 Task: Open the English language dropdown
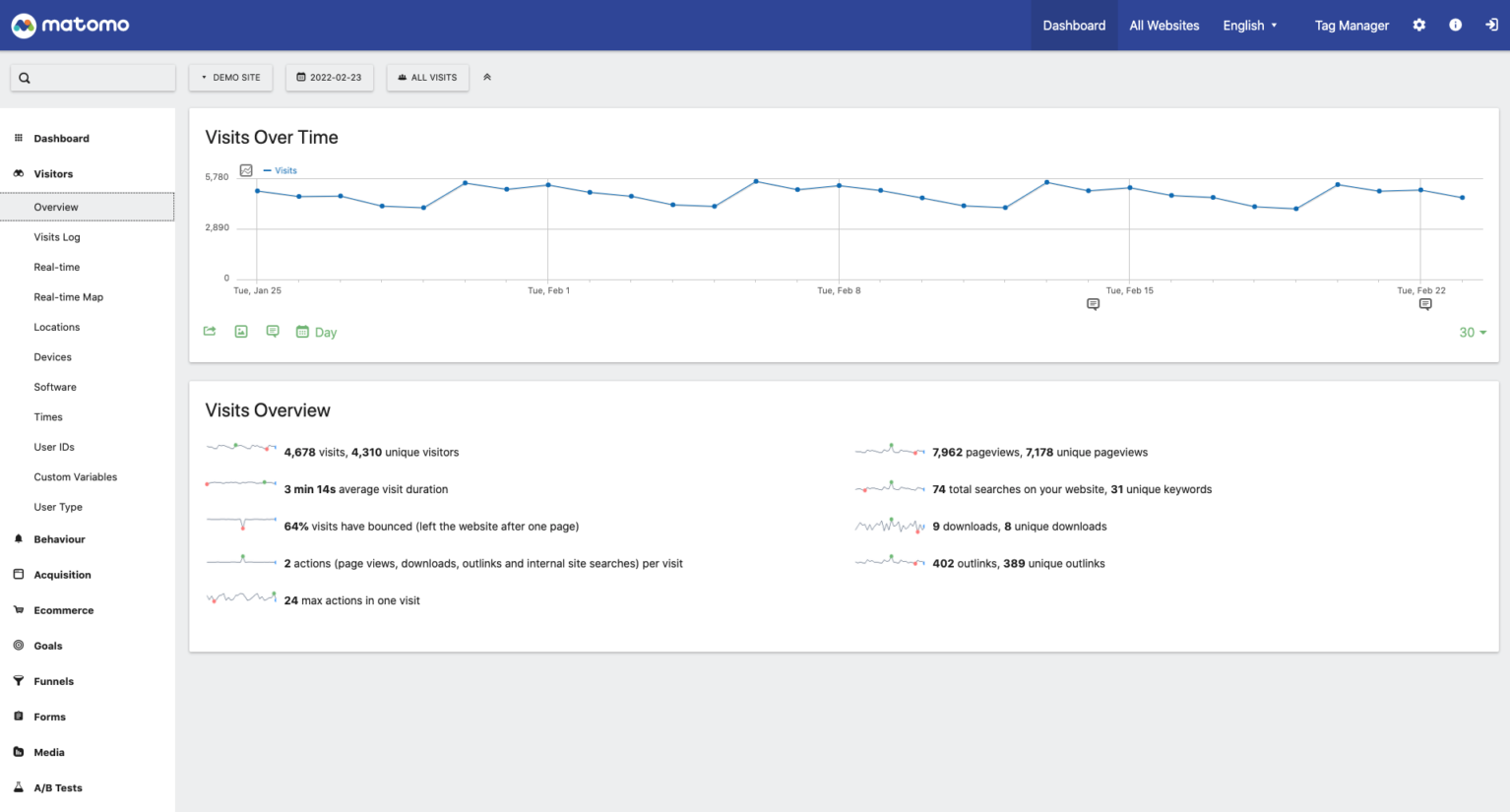pyautogui.click(x=1249, y=26)
